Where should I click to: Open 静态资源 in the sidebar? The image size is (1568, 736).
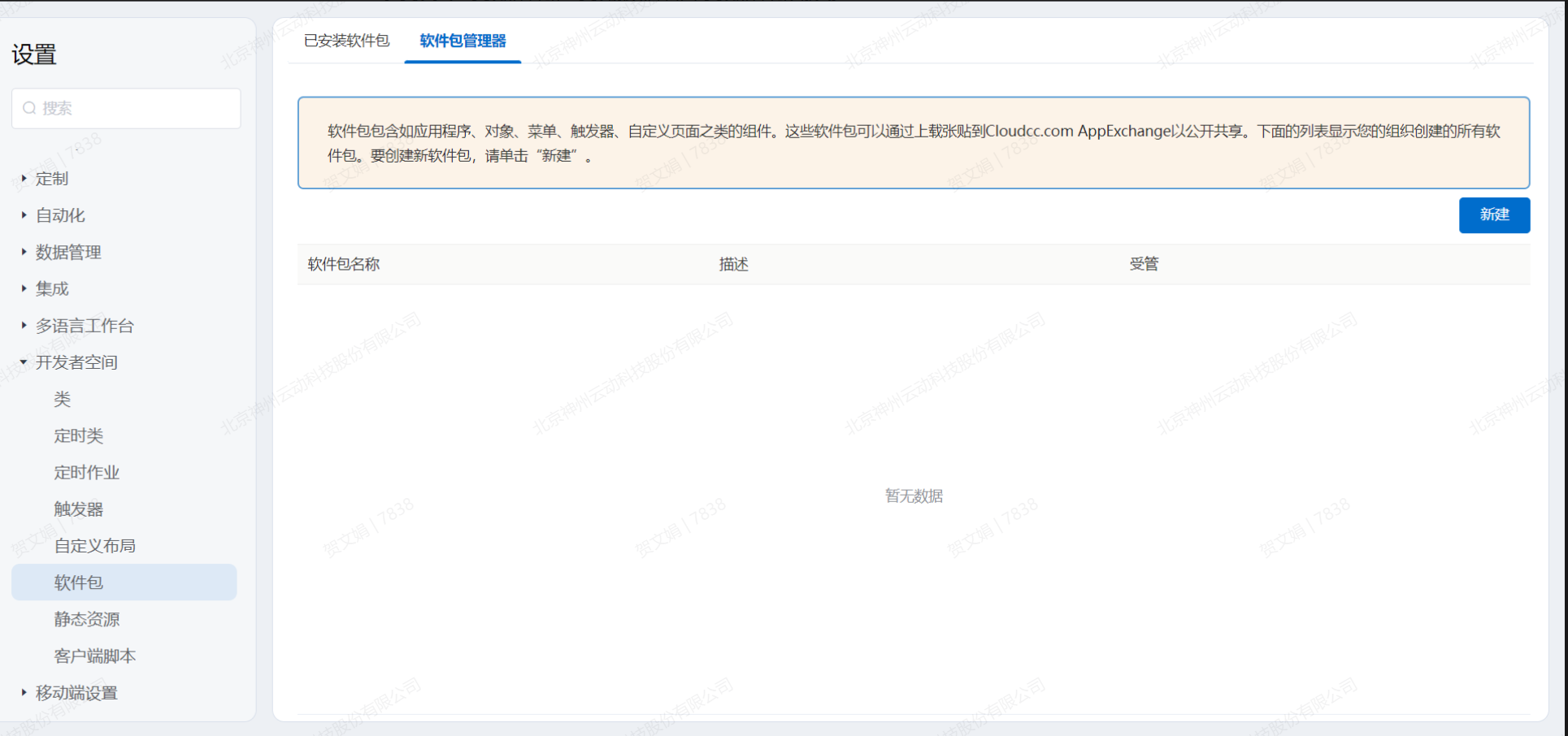[x=87, y=619]
